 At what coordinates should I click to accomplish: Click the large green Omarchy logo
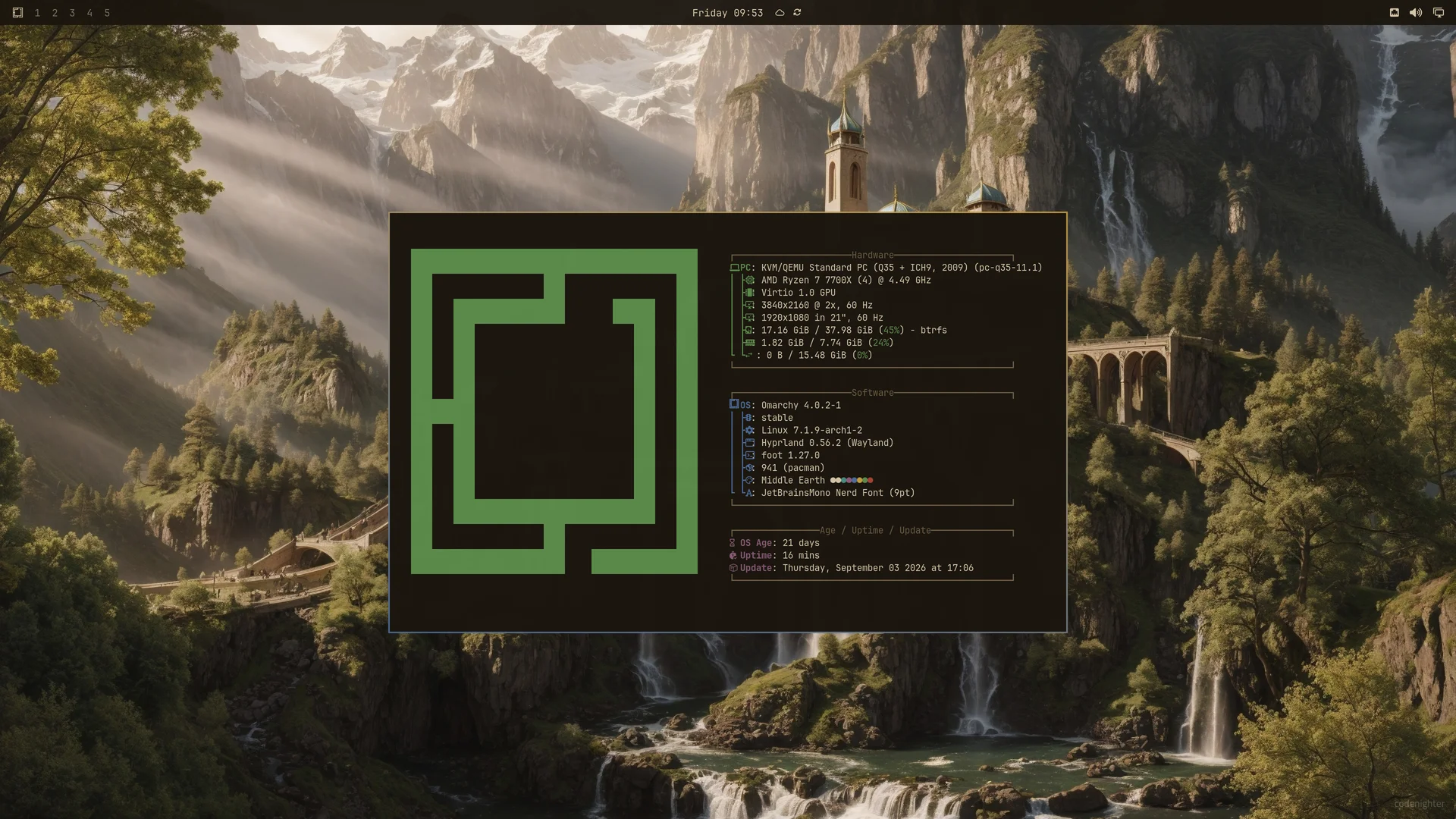point(554,411)
